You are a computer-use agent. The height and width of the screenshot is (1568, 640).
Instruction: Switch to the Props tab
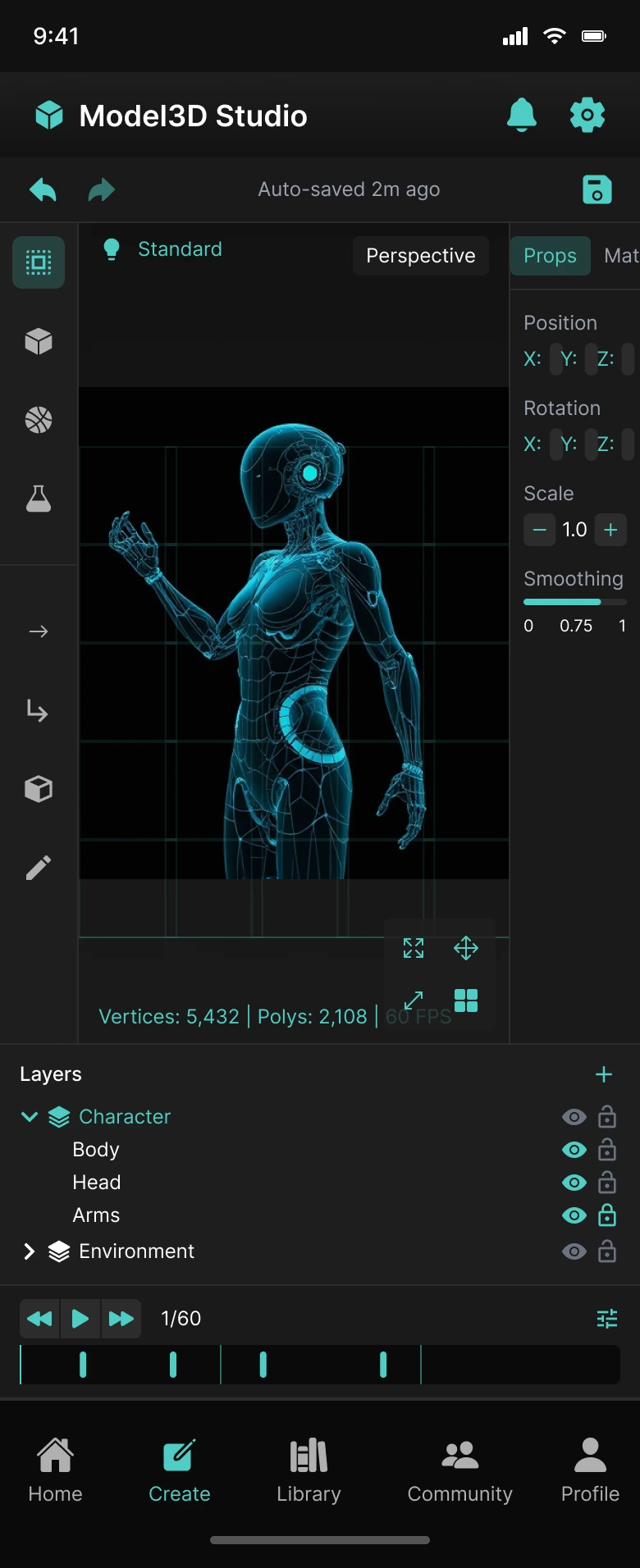pyautogui.click(x=550, y=256)
